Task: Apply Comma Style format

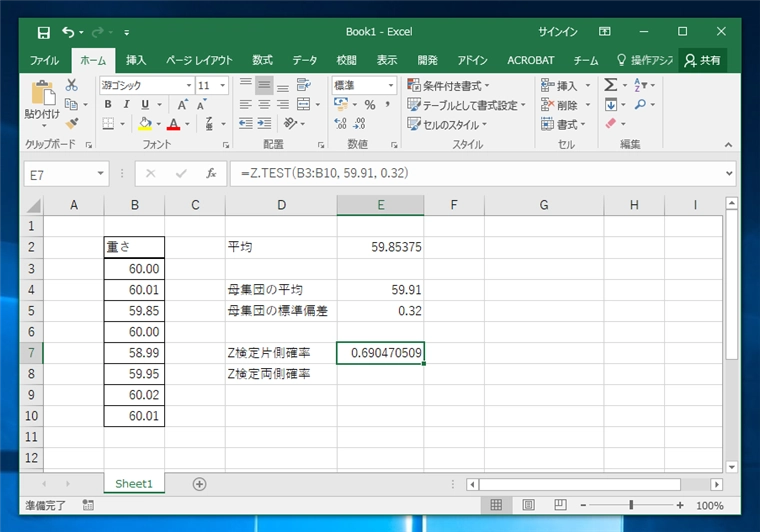Action: click(x=387, y=105)
